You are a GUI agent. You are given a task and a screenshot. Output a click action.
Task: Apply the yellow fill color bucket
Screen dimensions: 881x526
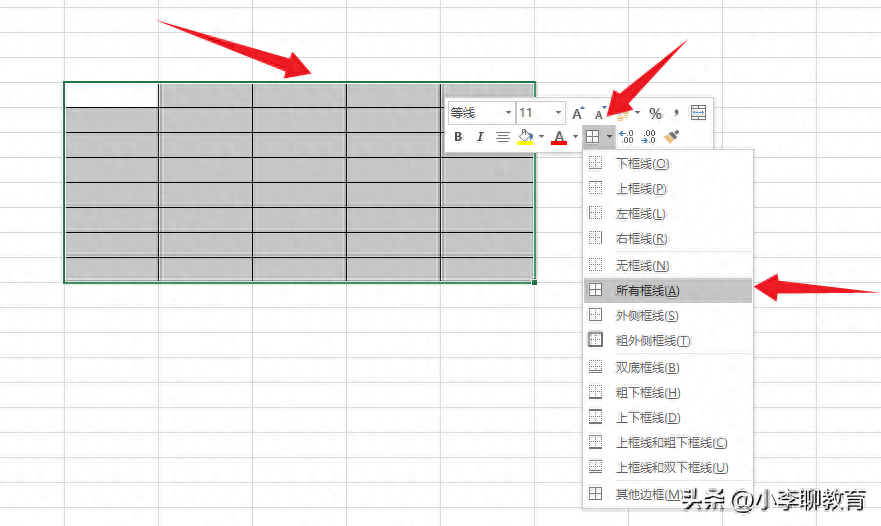(x=525, y=137)
